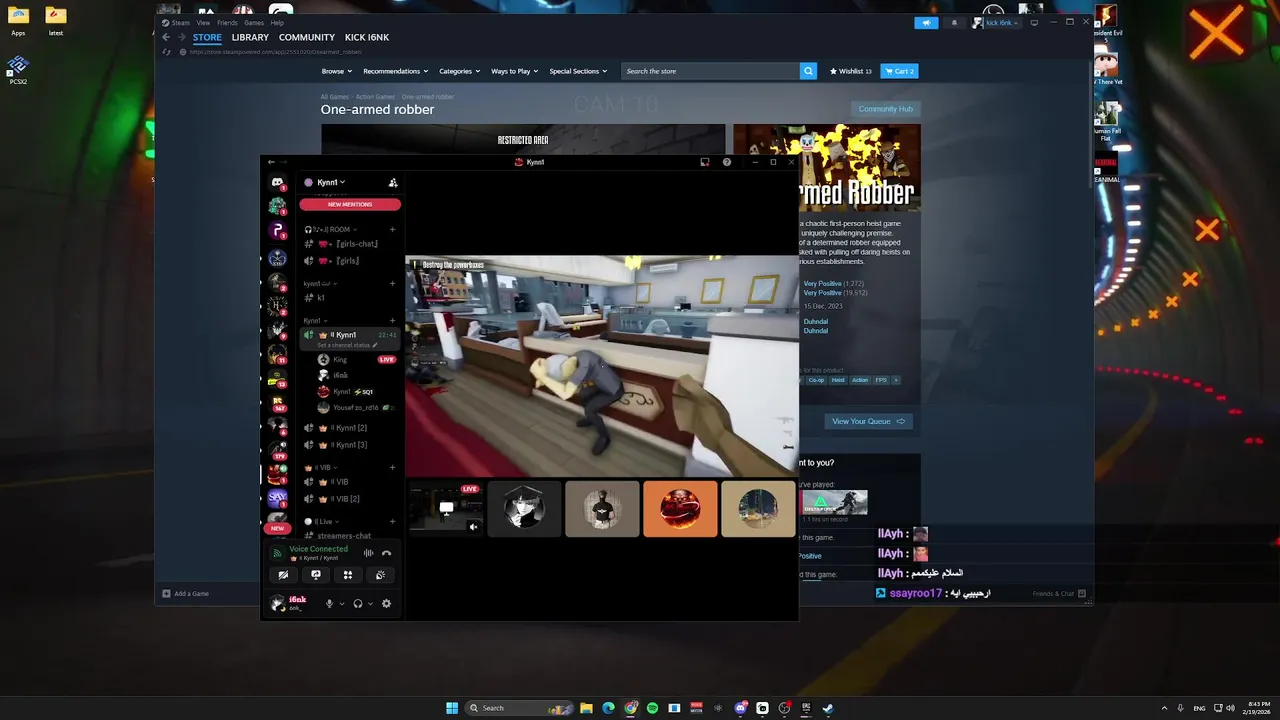Screen dimensions: 1280x720
Task: Collapse the ROOM category in Discord
Action: (x=329, y=229)
